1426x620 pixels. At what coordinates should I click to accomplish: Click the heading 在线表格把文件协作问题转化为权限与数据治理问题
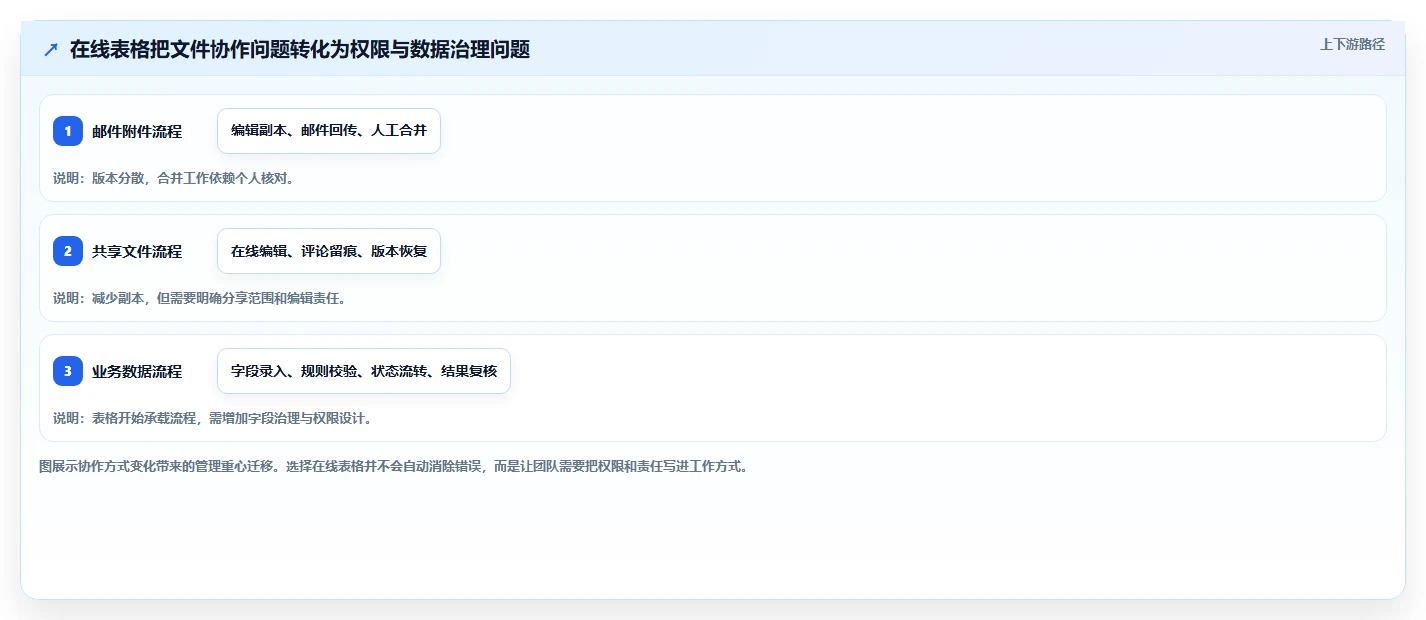300,49
